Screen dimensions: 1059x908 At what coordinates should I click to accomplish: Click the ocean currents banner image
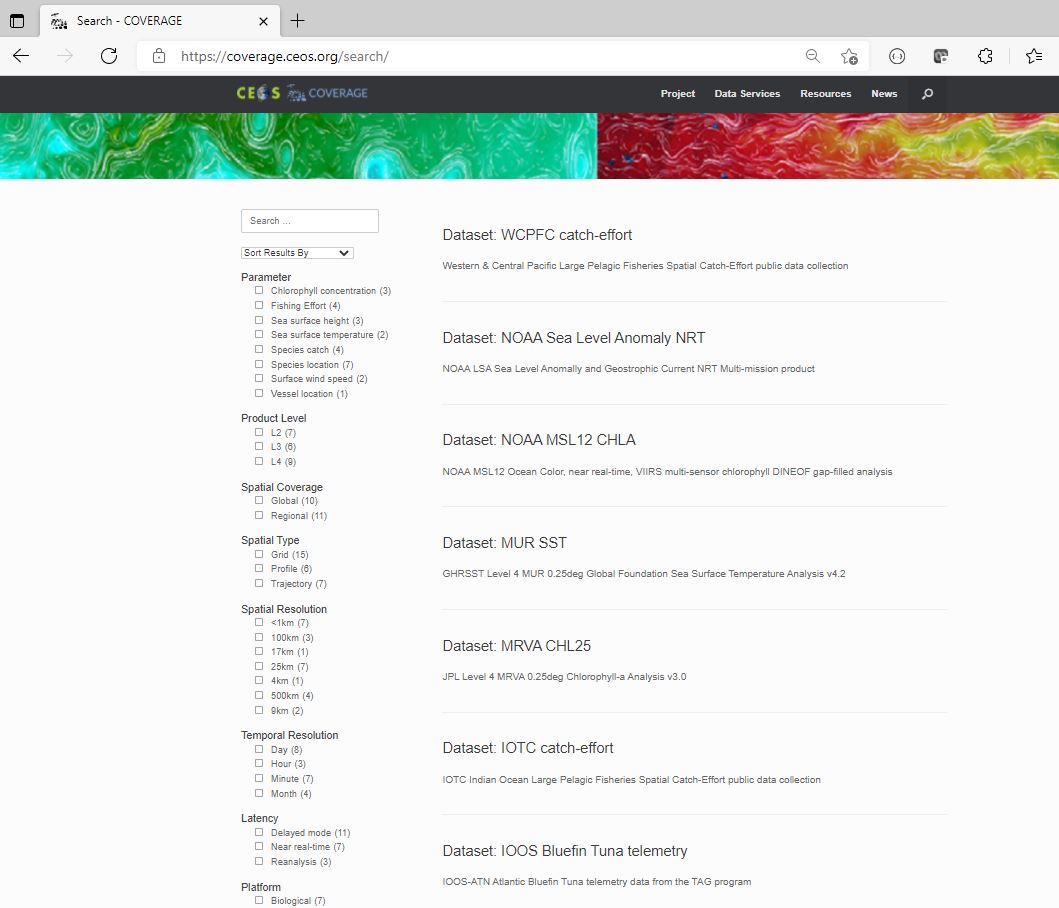(530, 146)
